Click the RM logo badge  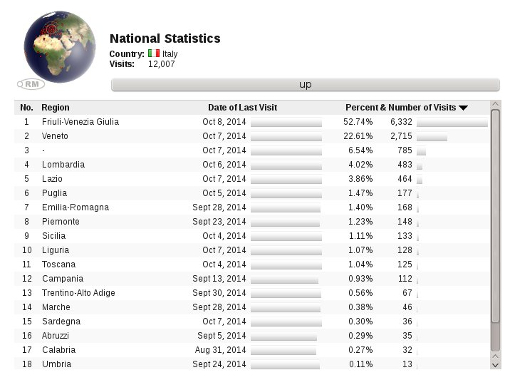point(31,84)
